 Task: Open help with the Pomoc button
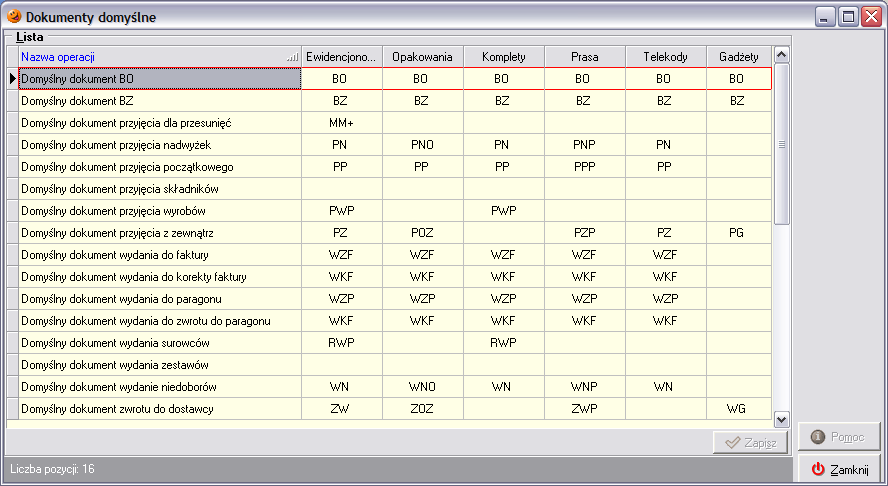(x=839, y=437)
